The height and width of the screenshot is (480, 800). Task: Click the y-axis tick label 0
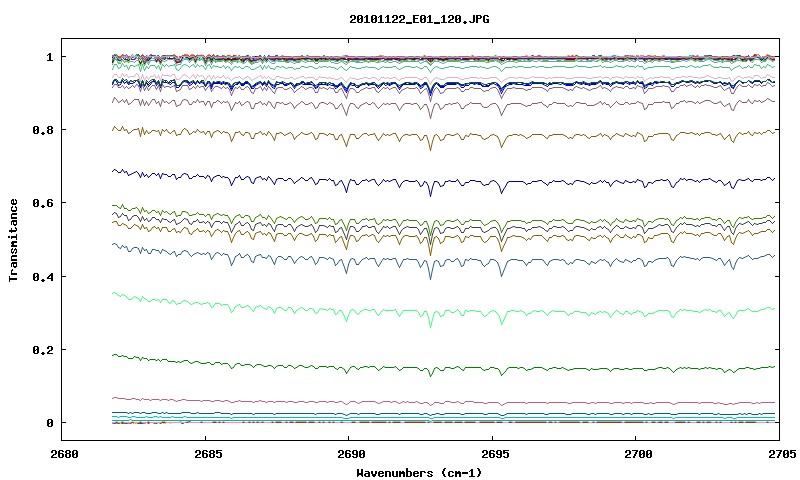pos(49,423)
